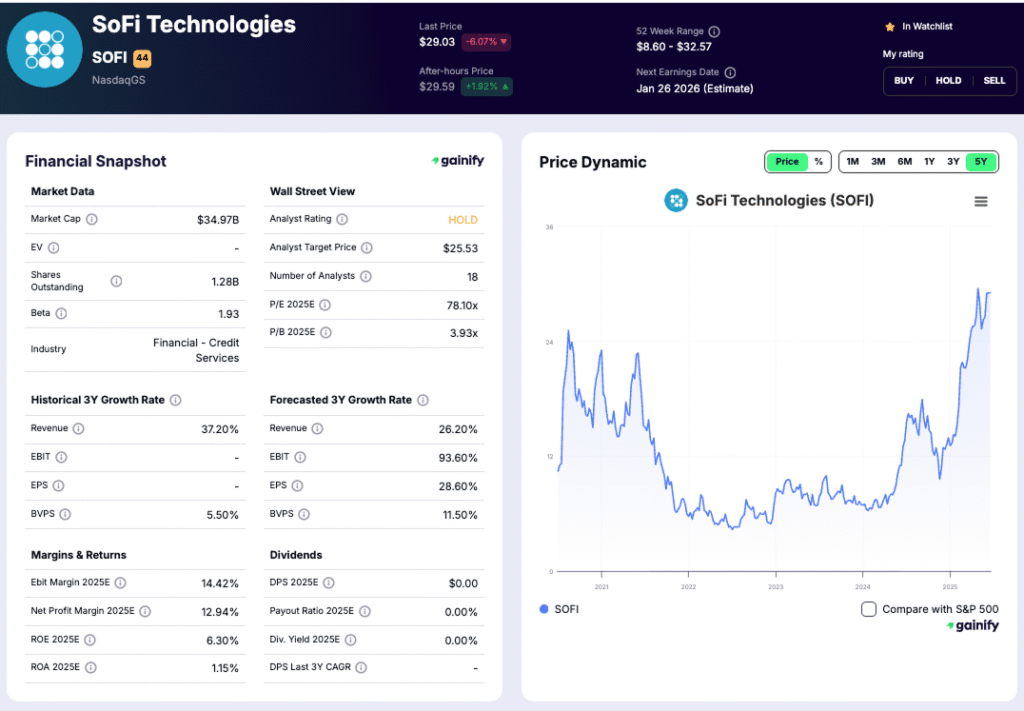Click the SELL rating button
This screenshot has height=711, width=1024.
point(992,81)
